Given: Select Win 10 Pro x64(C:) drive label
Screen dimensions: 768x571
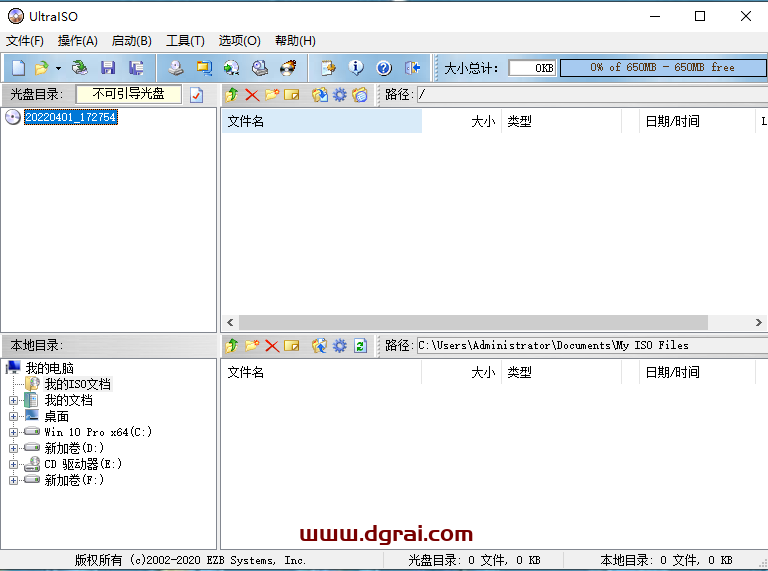Looking at the screenshot, I should click(x=98, y=432).
